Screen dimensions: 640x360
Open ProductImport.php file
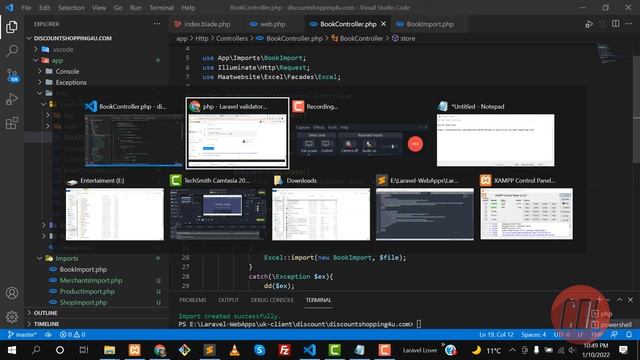pyautogui.click(x=87, y=291)
